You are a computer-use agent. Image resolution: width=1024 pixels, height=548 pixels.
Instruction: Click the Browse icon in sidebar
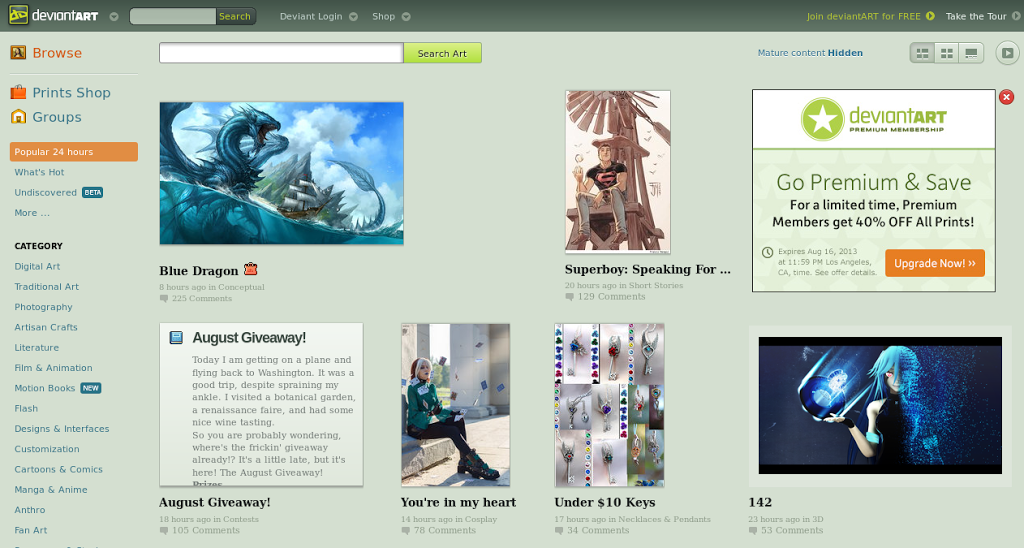[18, 52]
